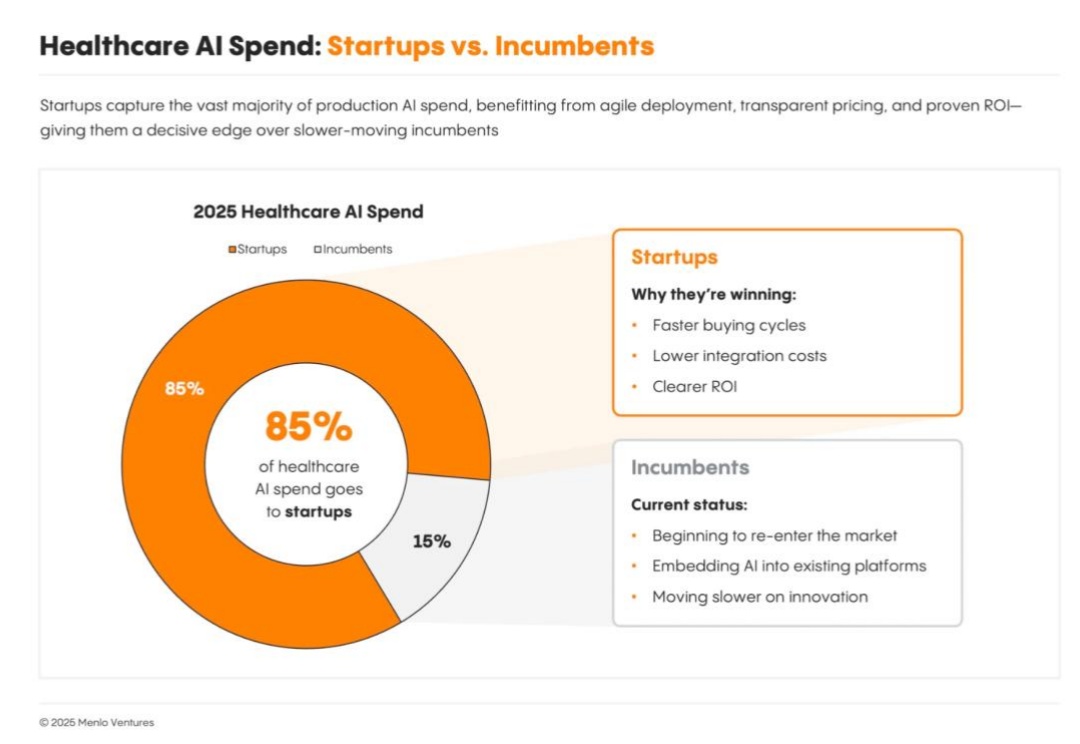Click the 'Healthcare AI Spend:' black title text
This screenshot has width=1080, height=744.
click(180, 46)
